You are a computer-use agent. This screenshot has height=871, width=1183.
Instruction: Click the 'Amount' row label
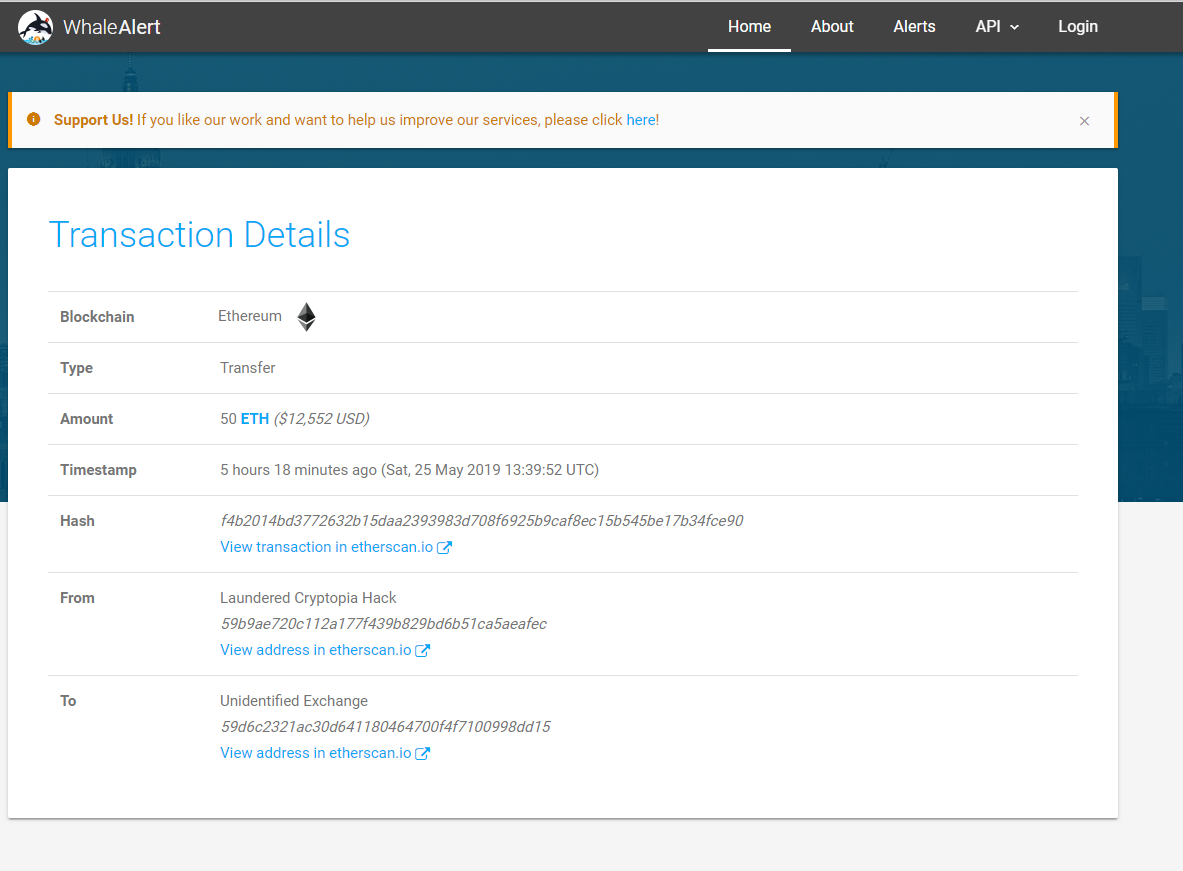[87, 419]
